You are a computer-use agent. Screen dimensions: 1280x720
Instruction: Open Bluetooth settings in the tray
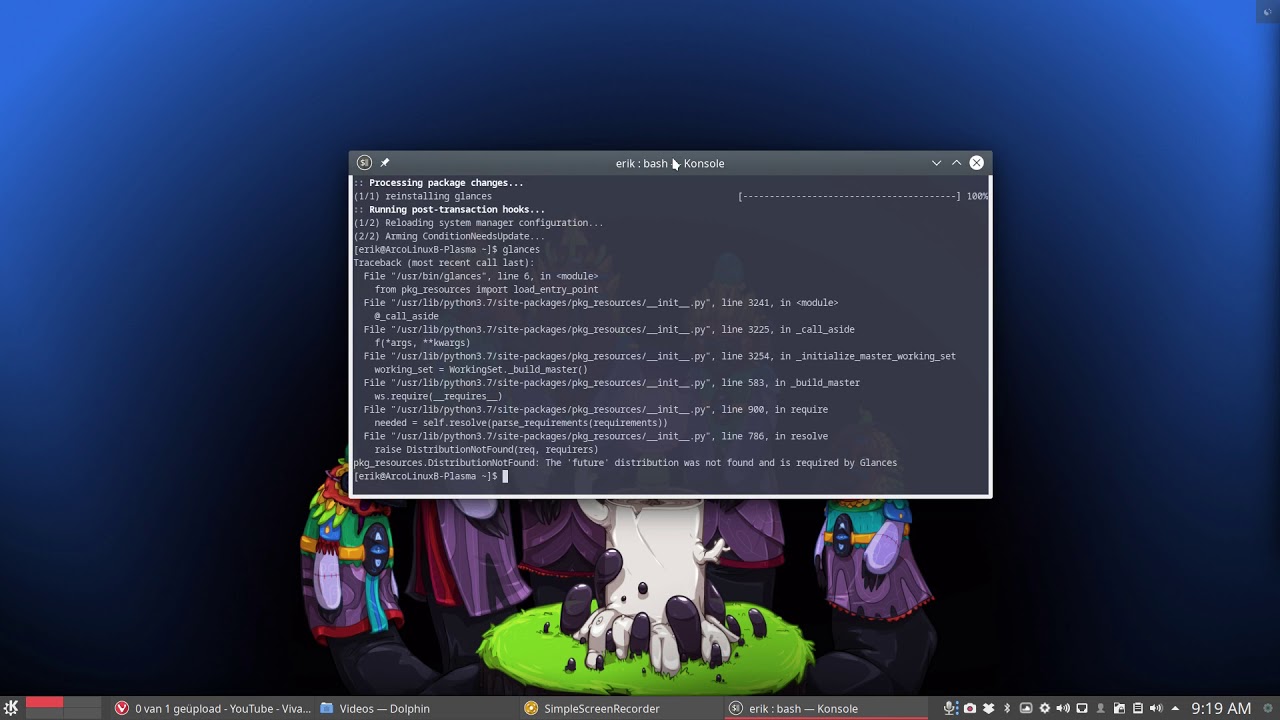pyautogui.click(x=1007, y=708)
